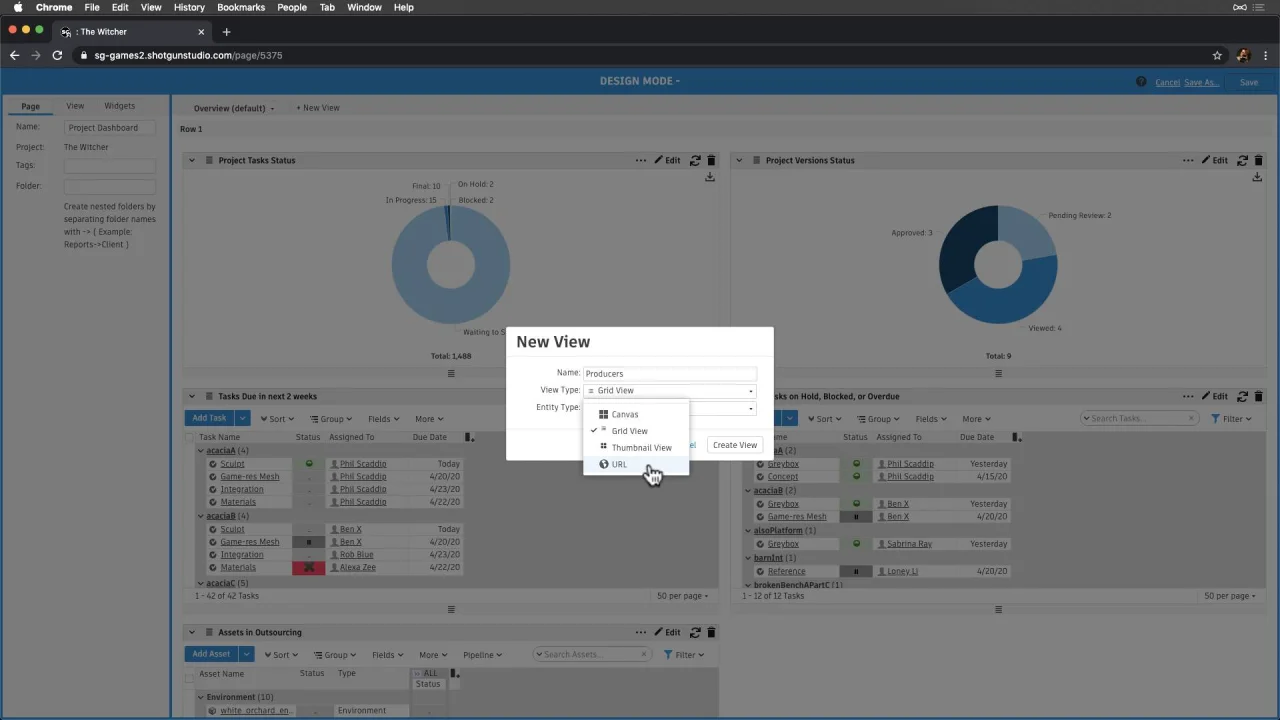Image resolution: width=1280 pixels, height=720 pixels.
Task: Delete the Project Tasks Status widget
Action: (711, 160)
